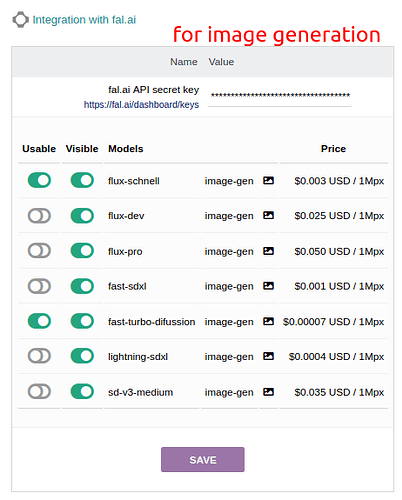Toggle Visible switch for fast-turbo-difussion
Viewport: 402px width, 500px height.
tap(82, 321)
